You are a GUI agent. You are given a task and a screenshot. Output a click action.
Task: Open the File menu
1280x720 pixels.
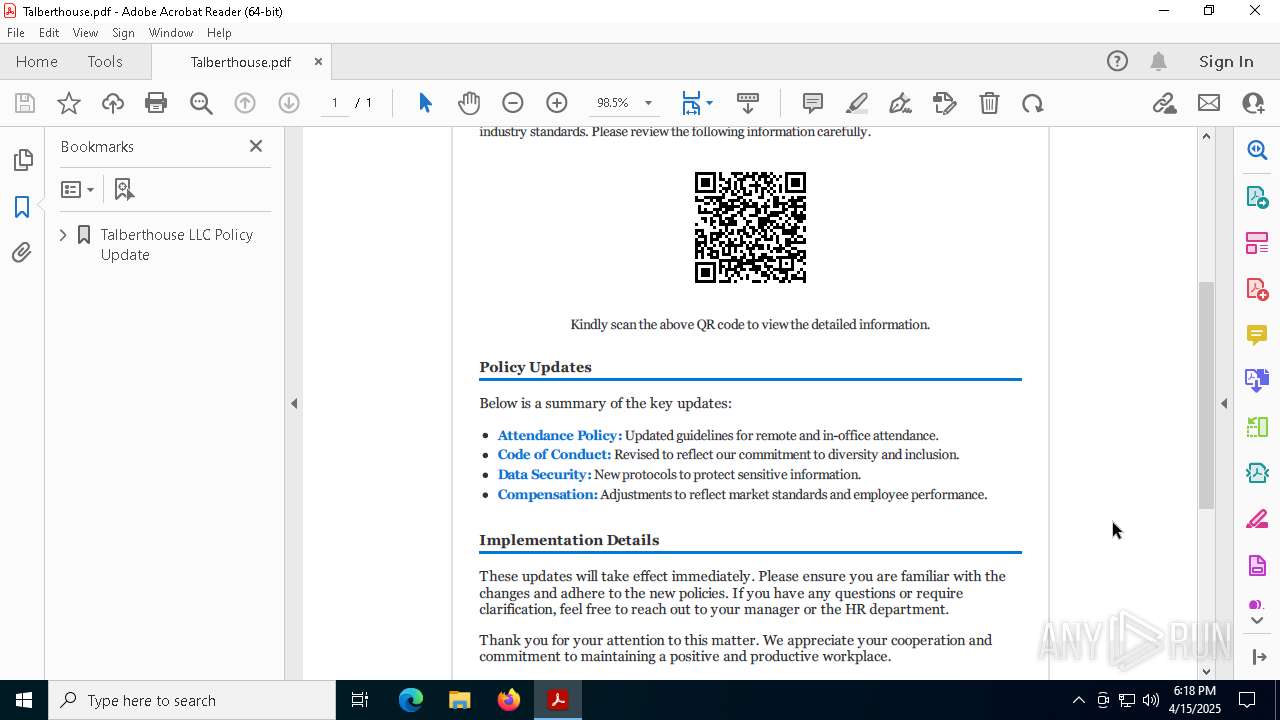[16, 33]
